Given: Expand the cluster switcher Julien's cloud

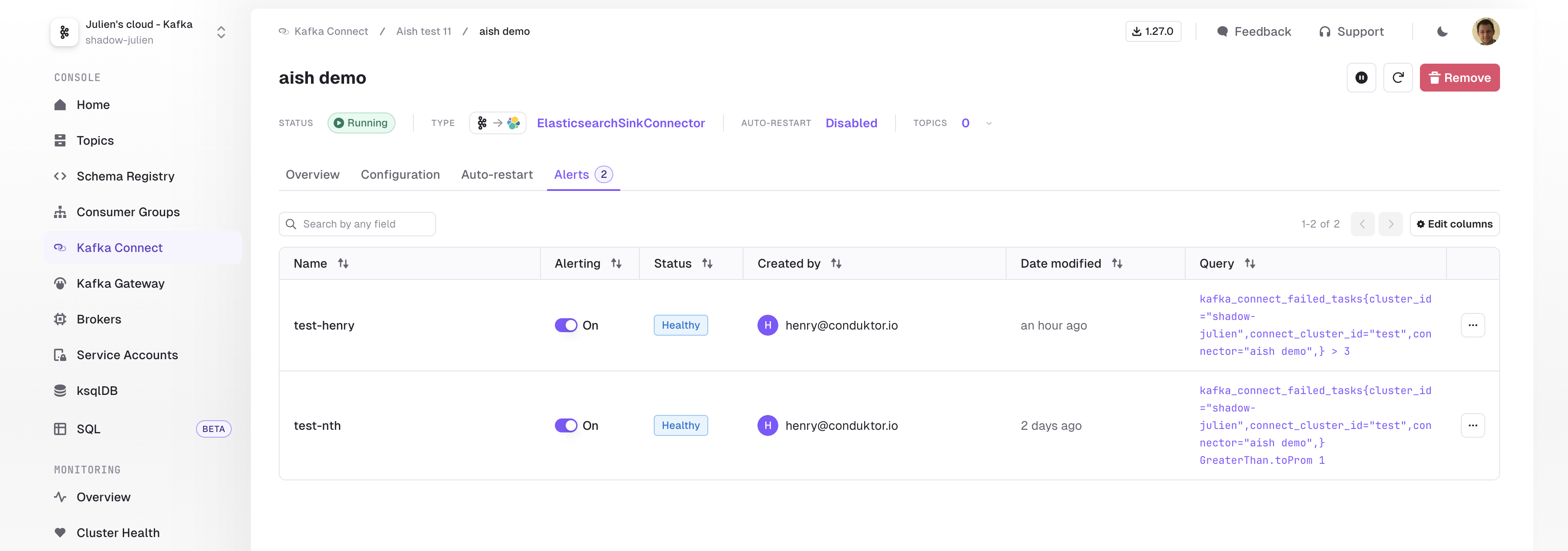Looking at the screenshot, I should [x=221, y=32].
